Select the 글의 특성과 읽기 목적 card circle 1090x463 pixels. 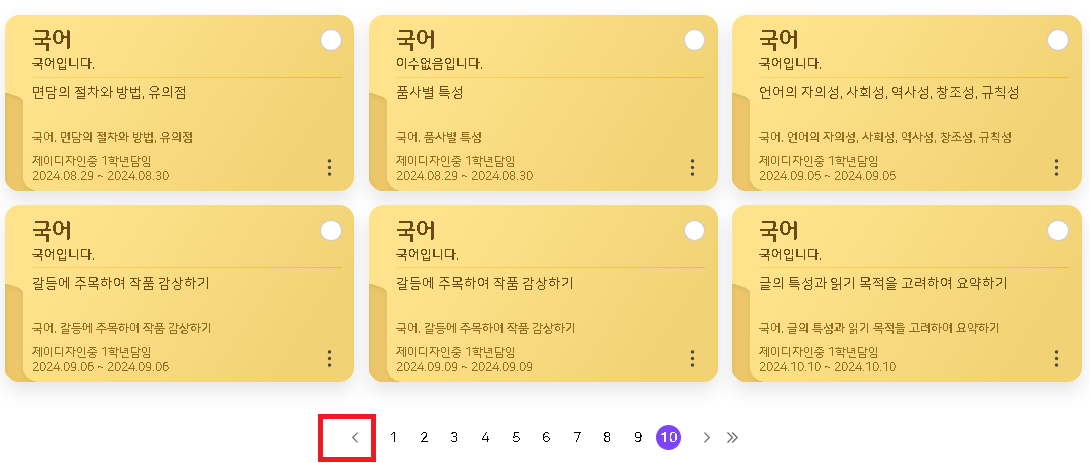pos(1057,231)
